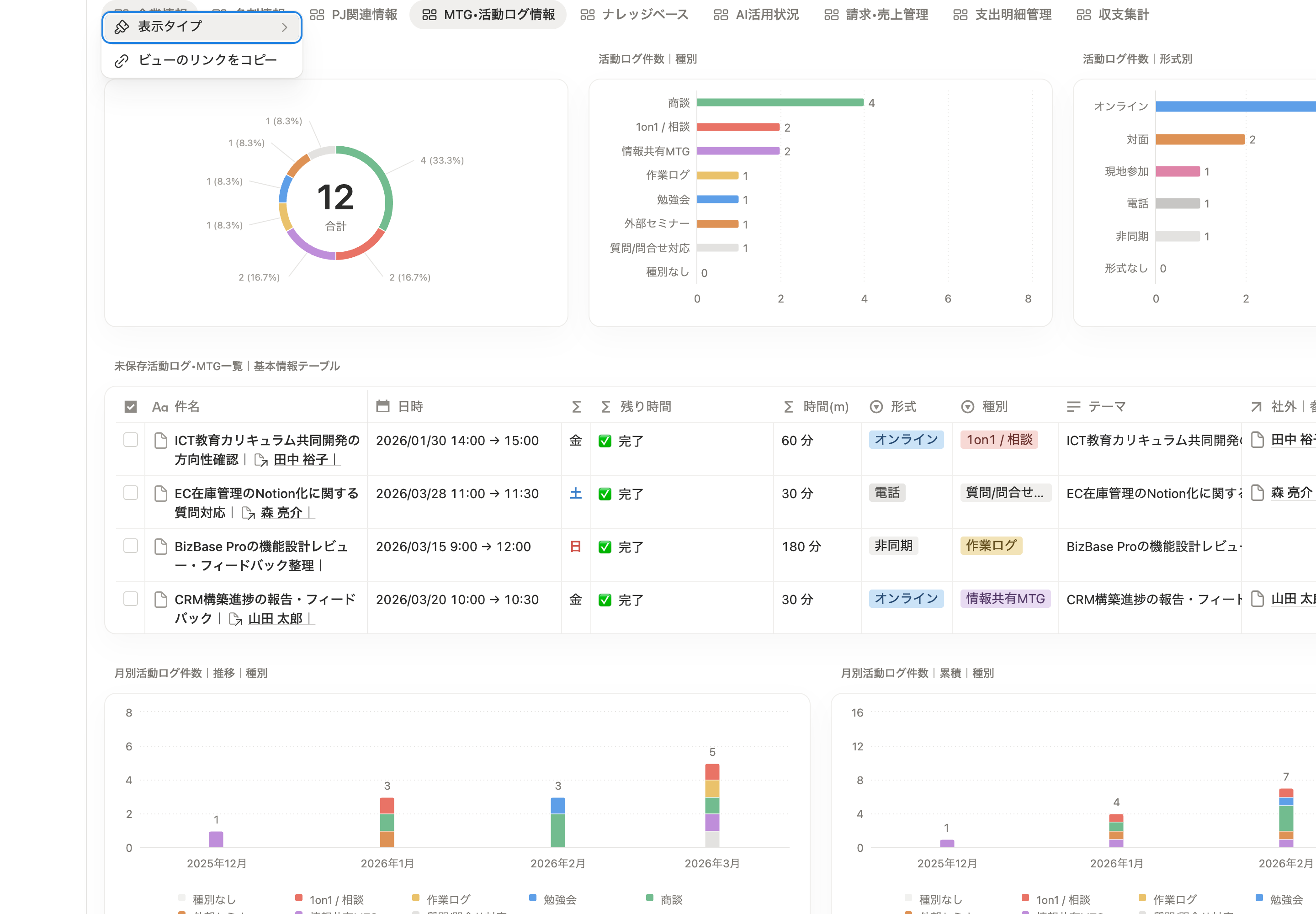Switch to the PJ関連情報 tab
Image resolution: width=1316 pixels, height=914 pixels.
point(353,14)
